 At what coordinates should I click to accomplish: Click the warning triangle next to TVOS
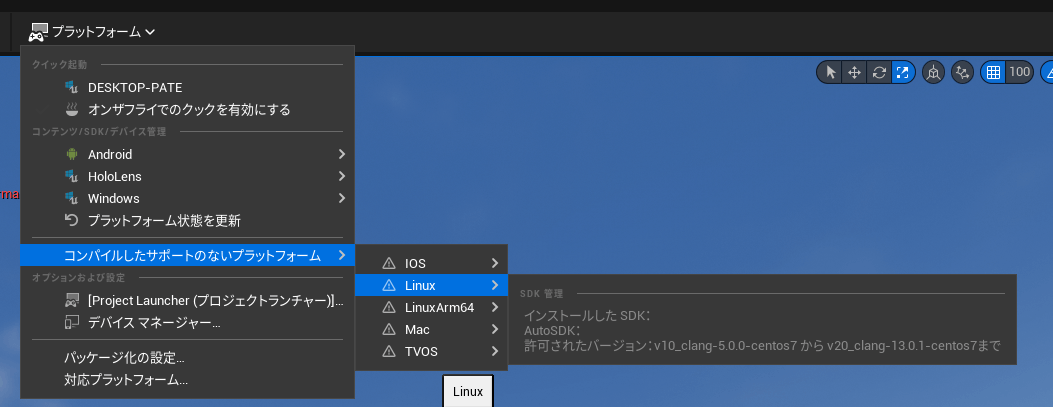(389, 351)
